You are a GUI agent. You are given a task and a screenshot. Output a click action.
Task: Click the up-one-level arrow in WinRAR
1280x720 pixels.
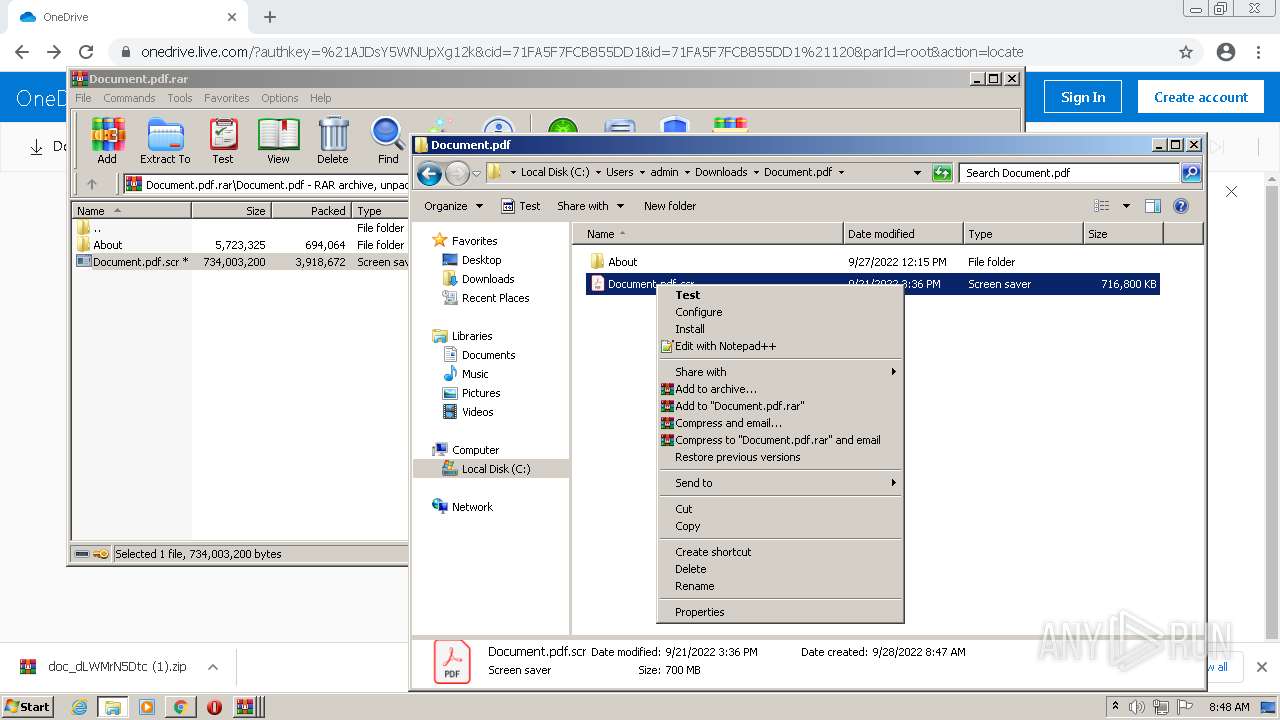92,184
